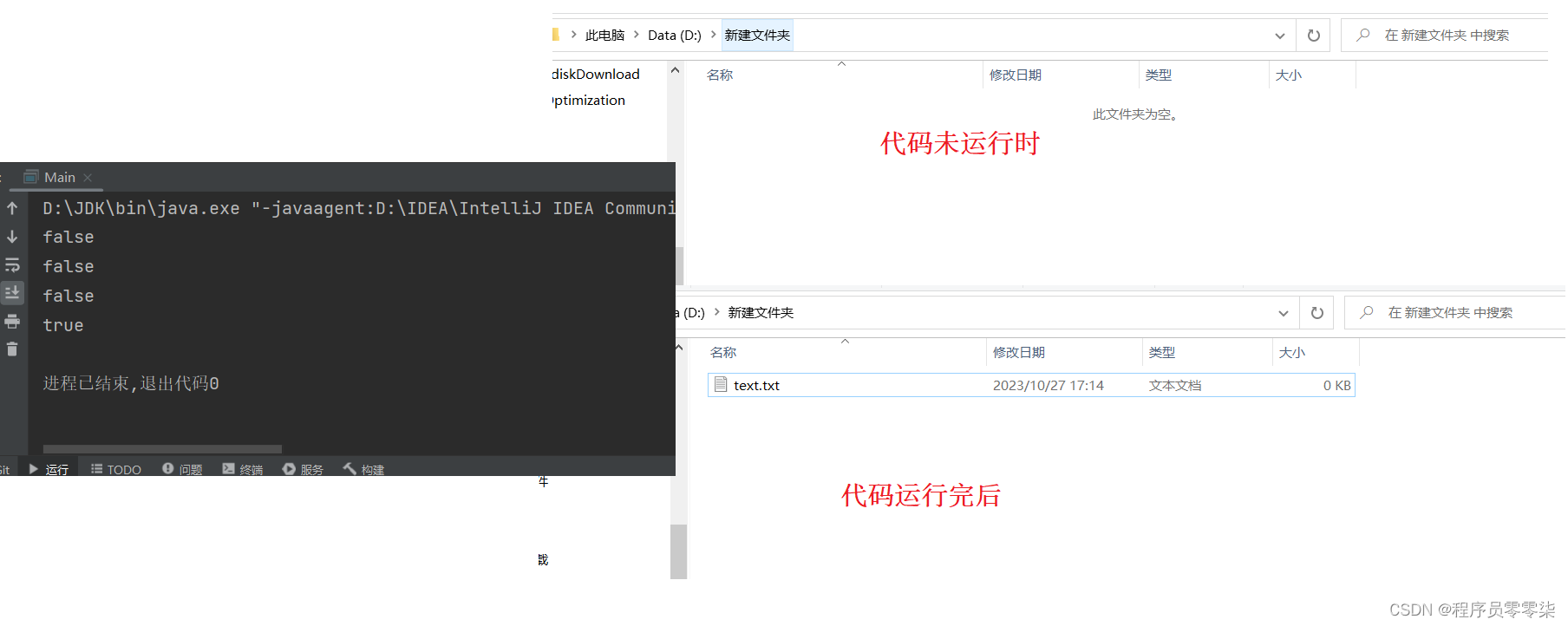Open the 终端 tool window tab
This screenshot has height=626, width=1568.
tap(243, 469)
